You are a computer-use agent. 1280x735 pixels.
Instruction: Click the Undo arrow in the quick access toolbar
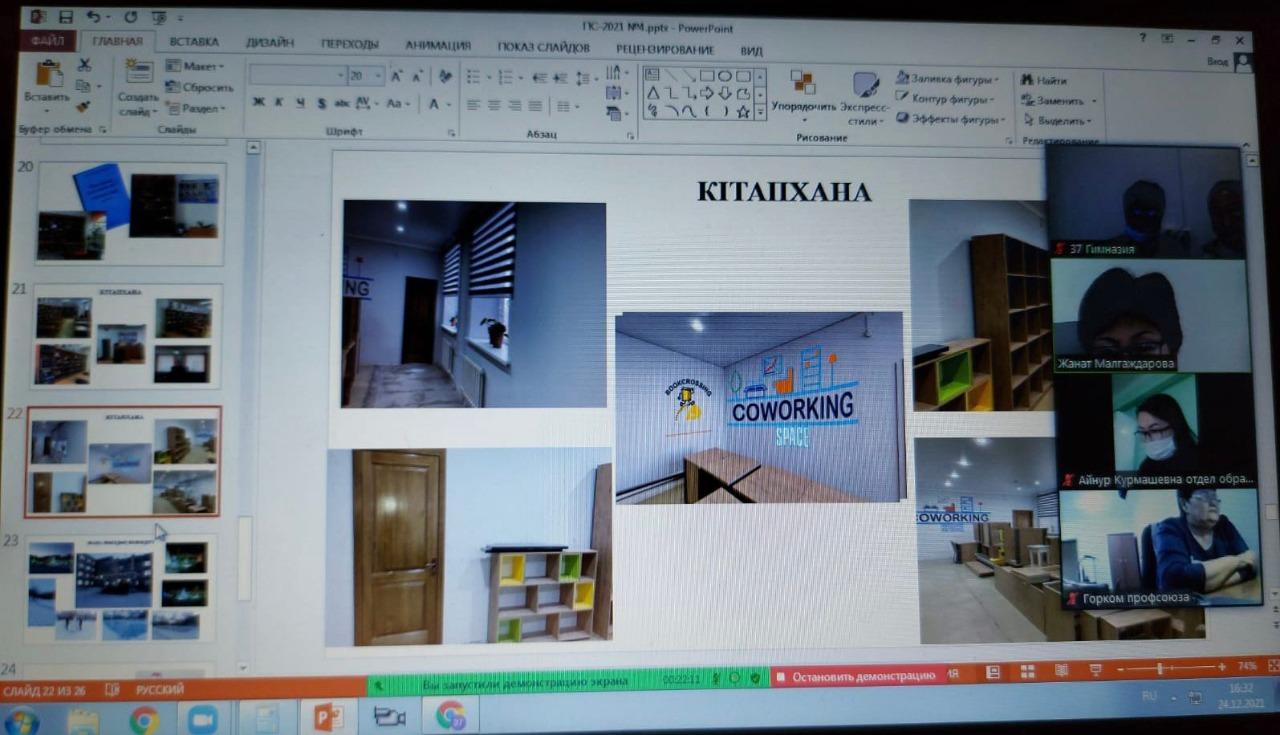[94, 17]
